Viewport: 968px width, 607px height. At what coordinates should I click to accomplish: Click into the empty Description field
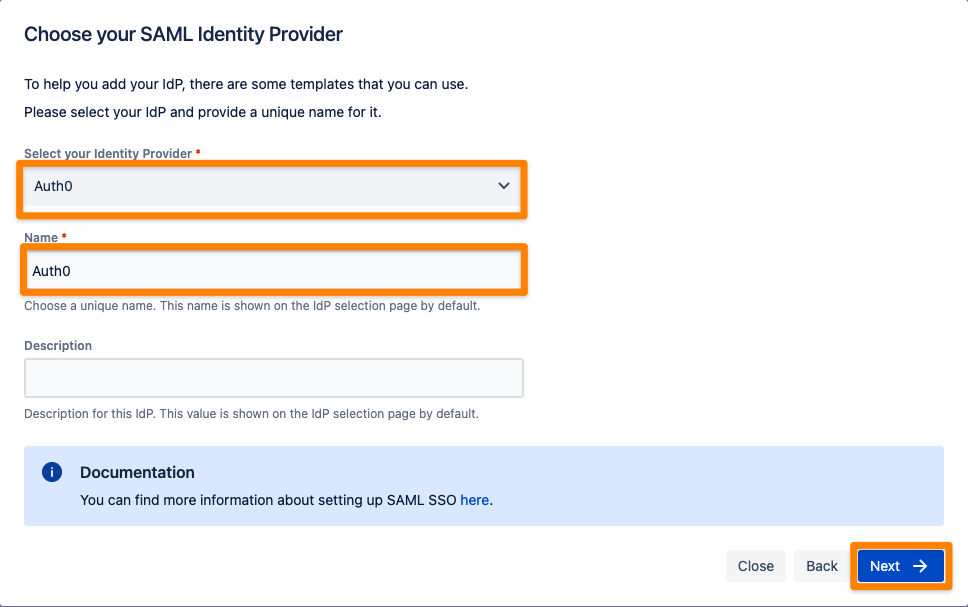(x=273, y=378)
